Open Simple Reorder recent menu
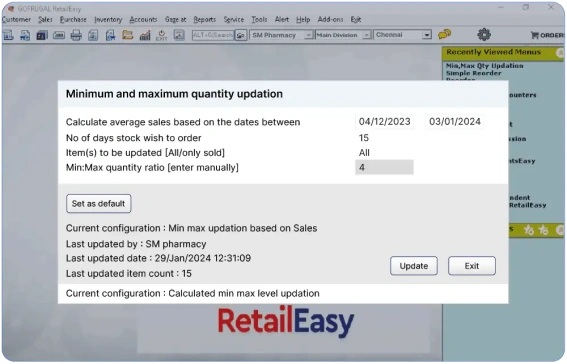Viewport: 567px width, 364px height. tap(473, 73)
